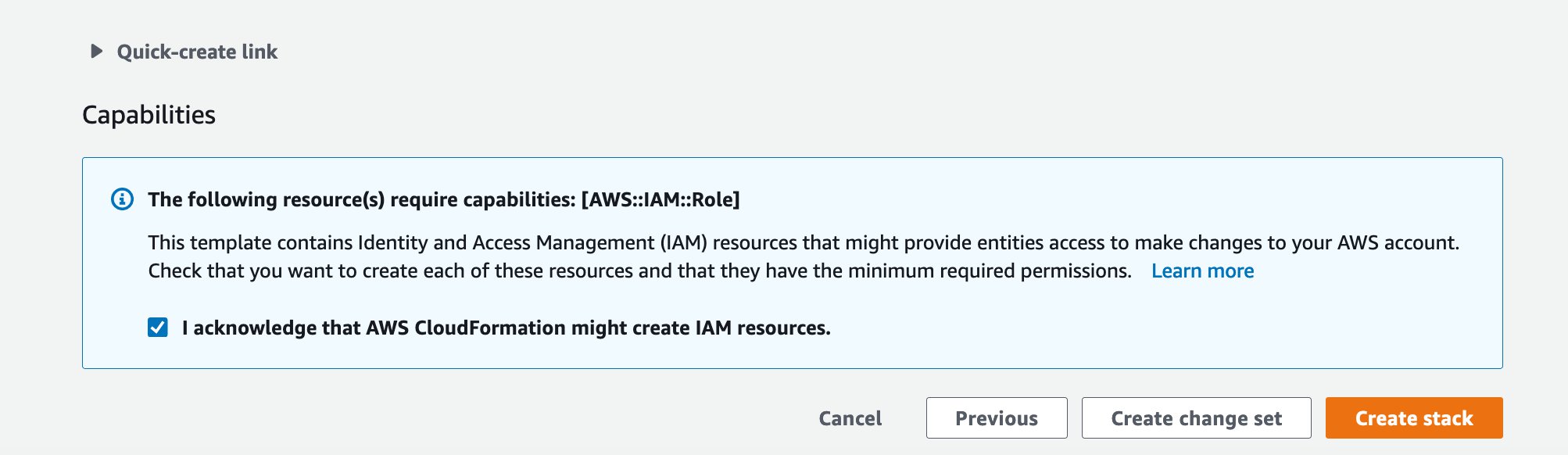Click the blue info circle icon
The width and height of the screenshot is (1568, 455).
point(123,199)
